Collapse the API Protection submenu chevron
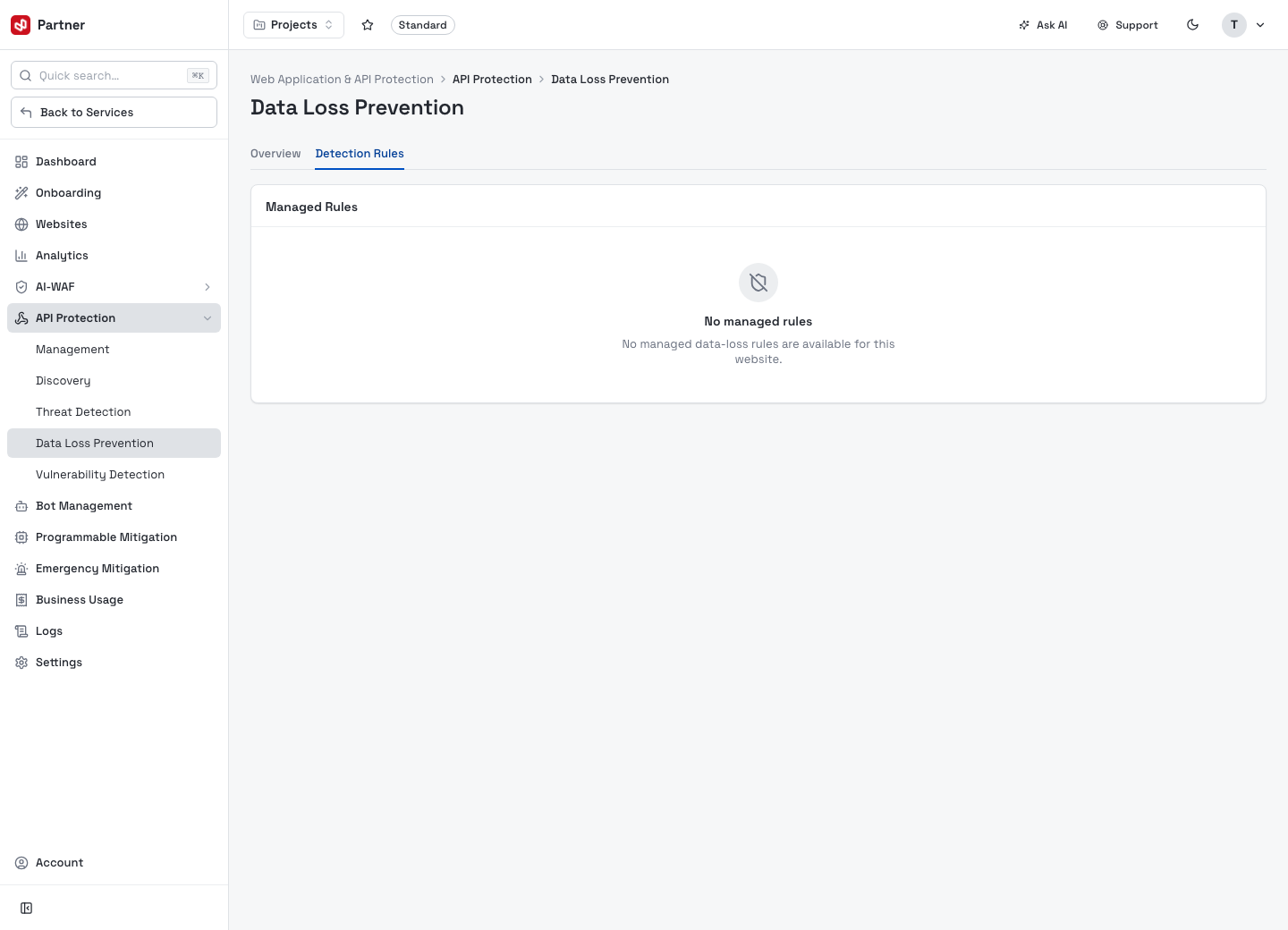The width and height of the screenshot is (1288, 930). [208, 318]
